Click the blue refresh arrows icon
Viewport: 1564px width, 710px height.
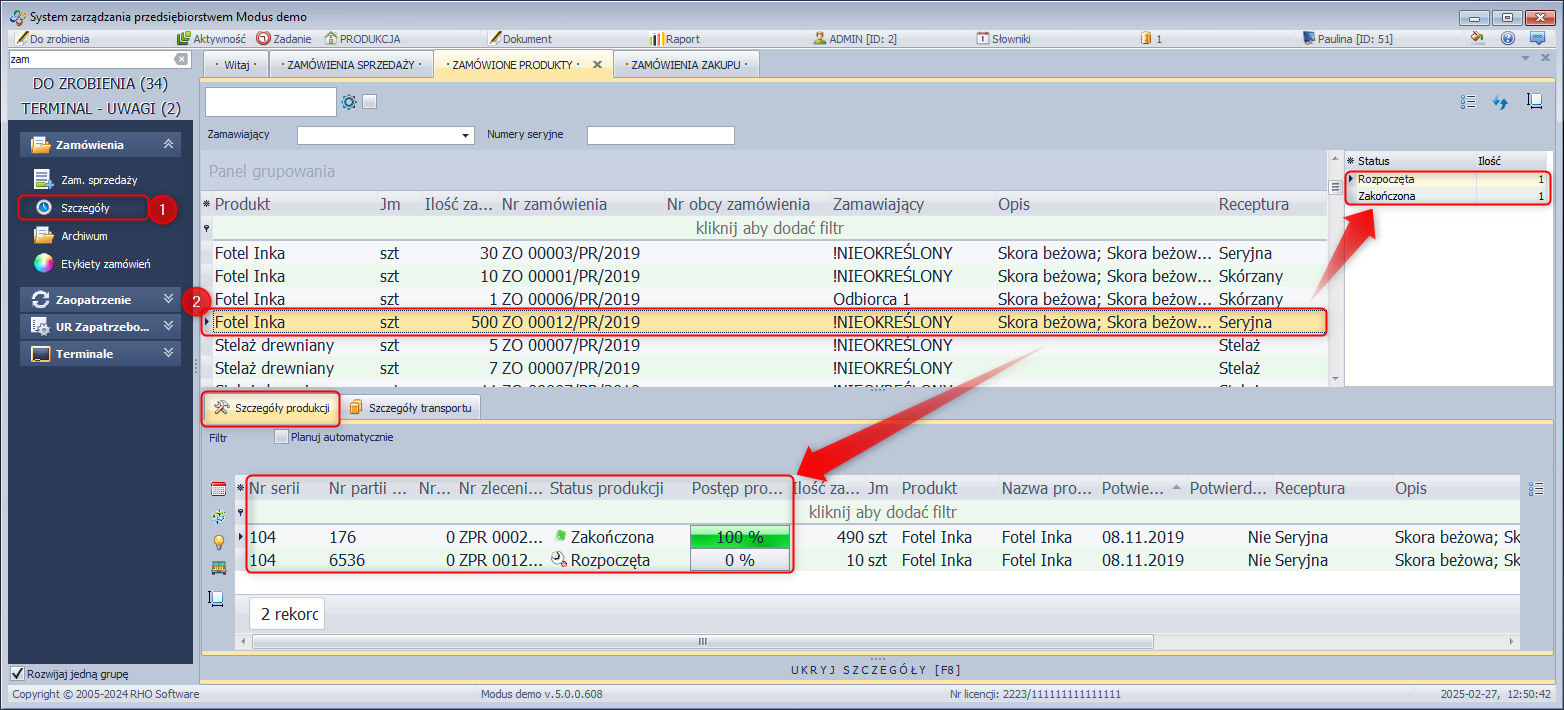[x=1500, y=102]
